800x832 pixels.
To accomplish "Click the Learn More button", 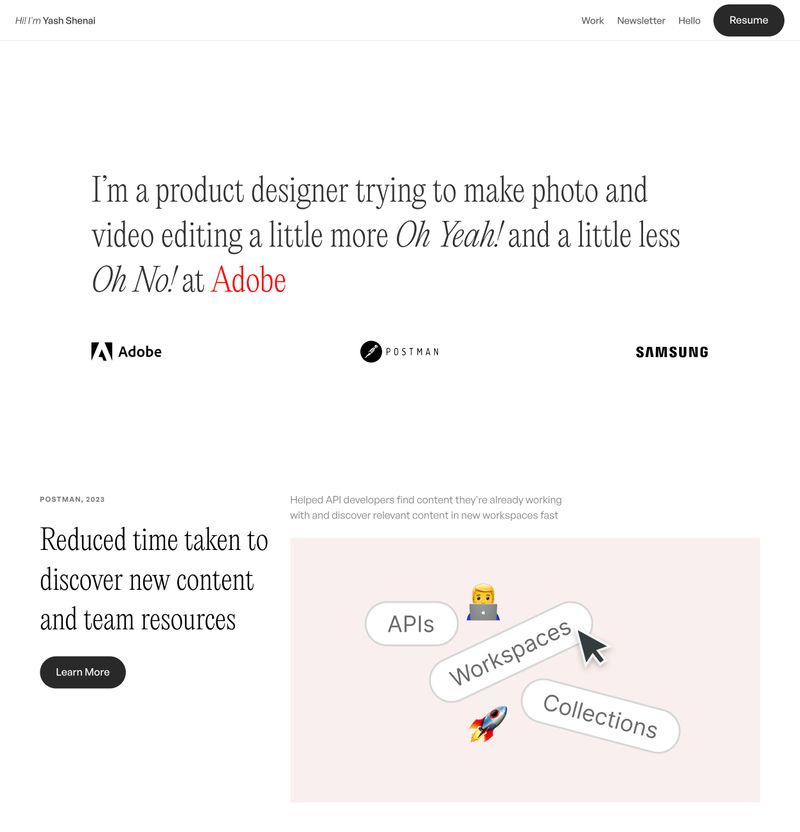I will coord(83,672).
